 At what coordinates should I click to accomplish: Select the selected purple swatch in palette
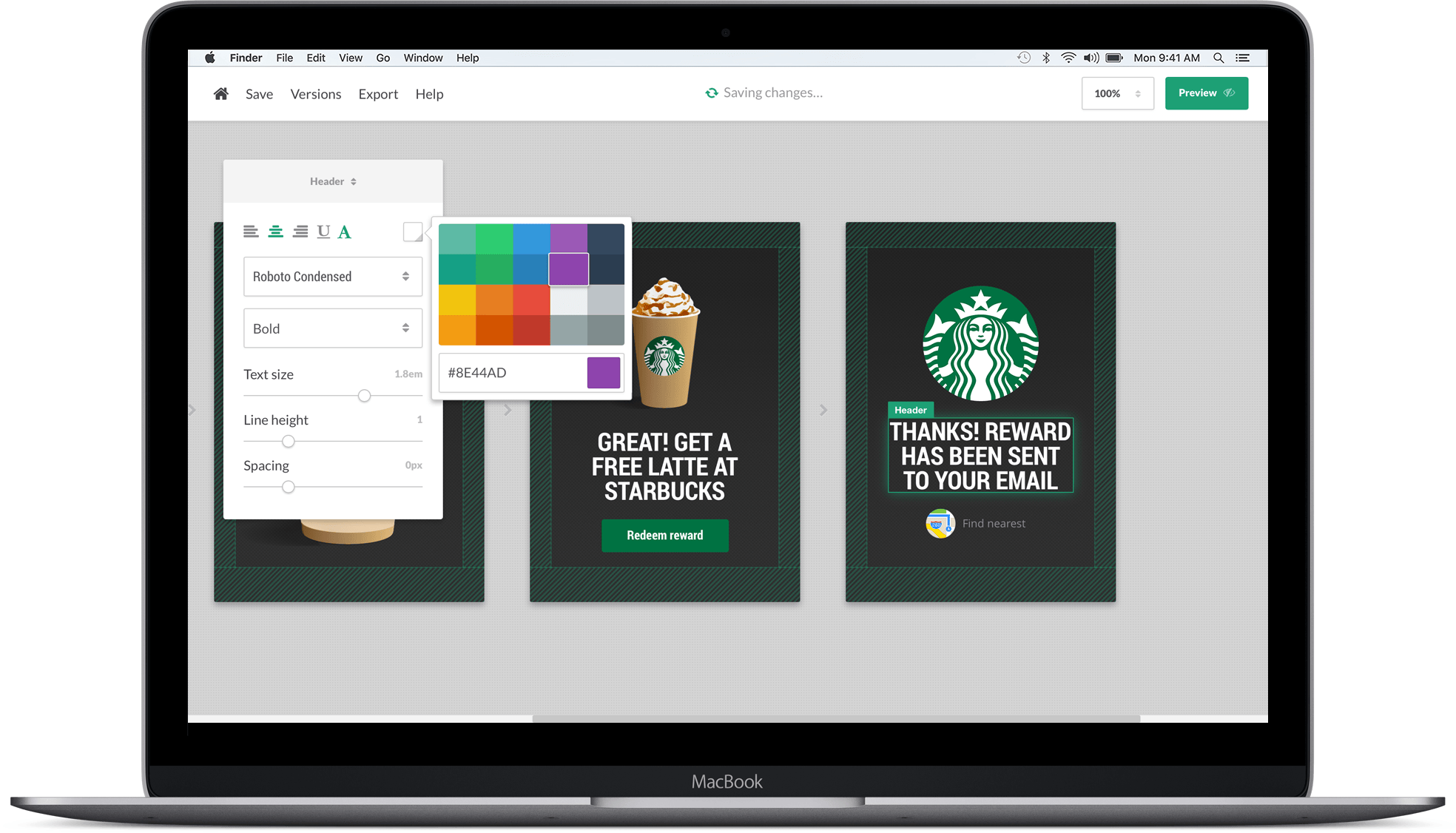point(569,269)
